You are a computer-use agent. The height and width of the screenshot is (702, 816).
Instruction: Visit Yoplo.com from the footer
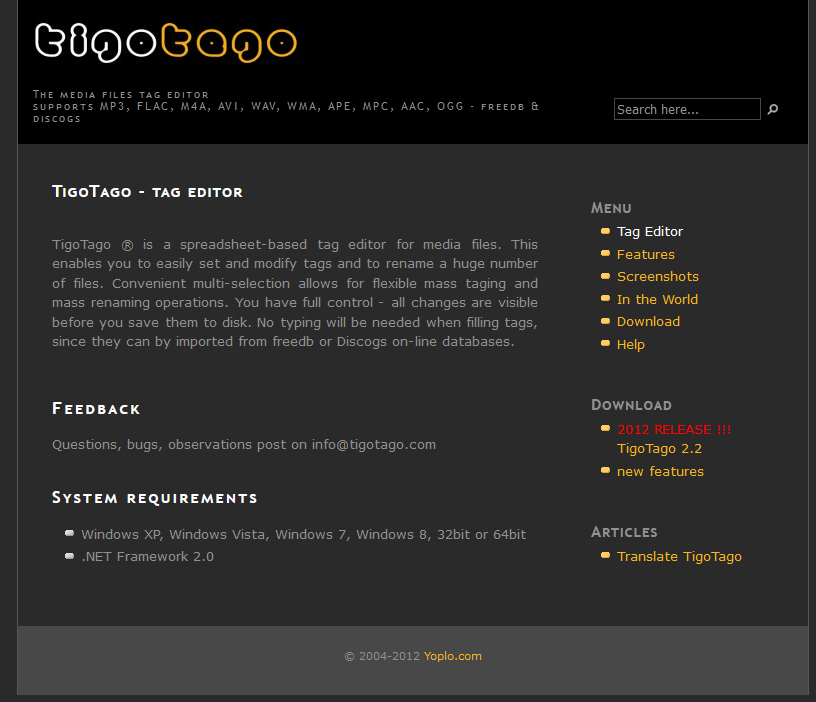tap(452, 657)
